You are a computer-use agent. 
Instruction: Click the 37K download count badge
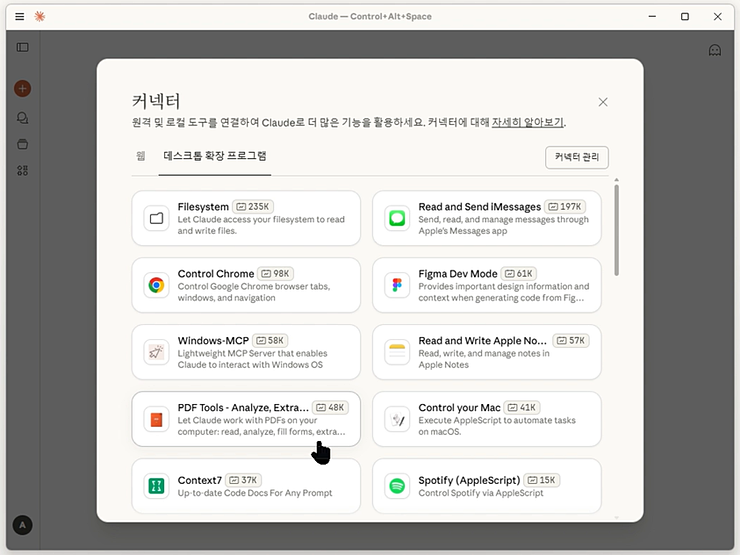[244, 480]
